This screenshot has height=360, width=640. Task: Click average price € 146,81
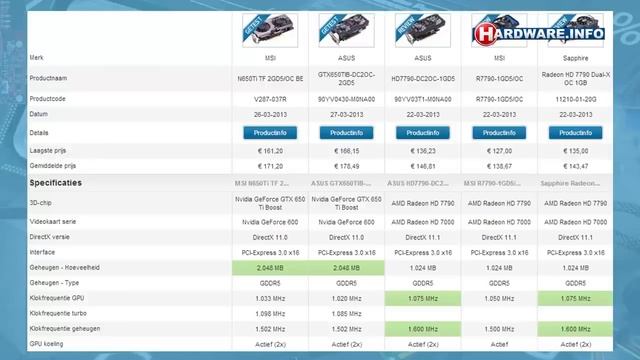pos(423,167)
